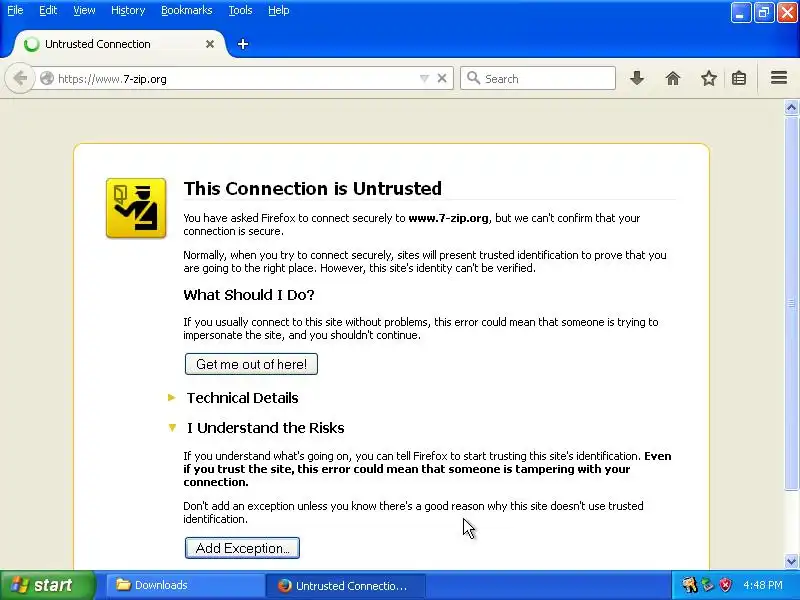Click the border guard warning icon
Image resolution: width=800 pixels, height=600 pixels.
pos(136,208)
